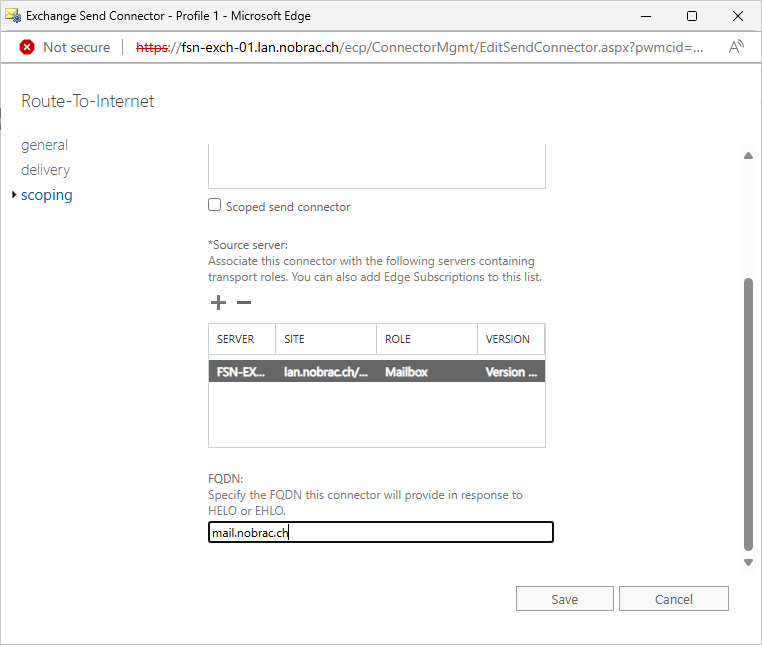Click scroll down arrow of the page

tap(748, 562)
